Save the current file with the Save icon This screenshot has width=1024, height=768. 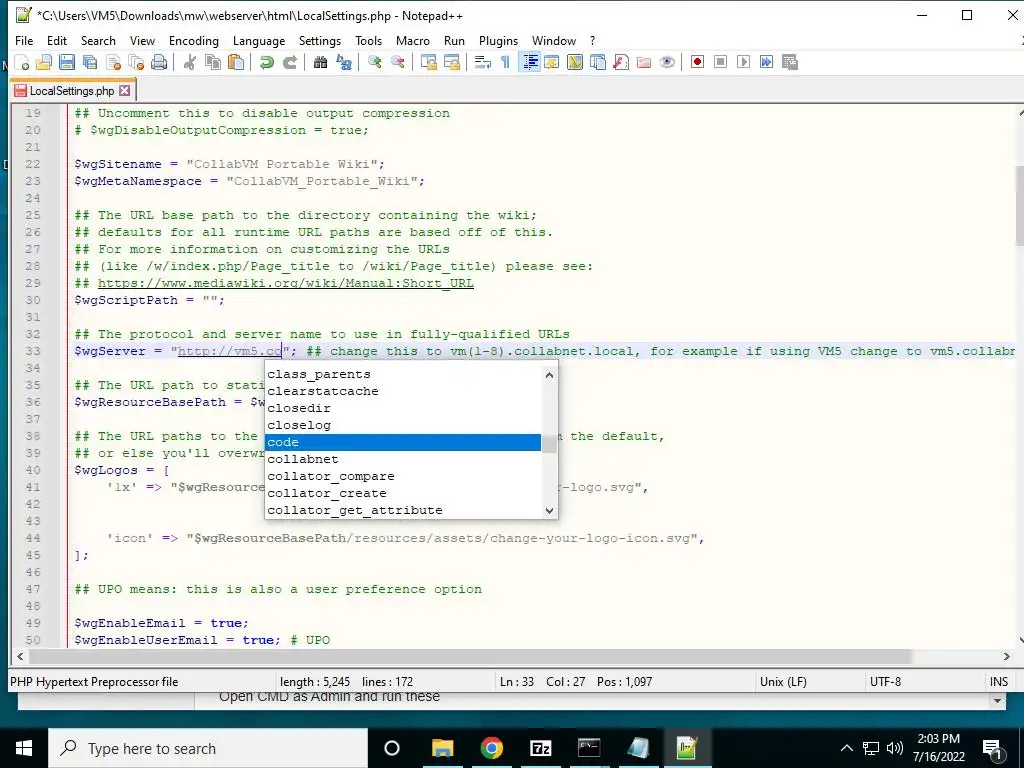(x=67, y=62)
